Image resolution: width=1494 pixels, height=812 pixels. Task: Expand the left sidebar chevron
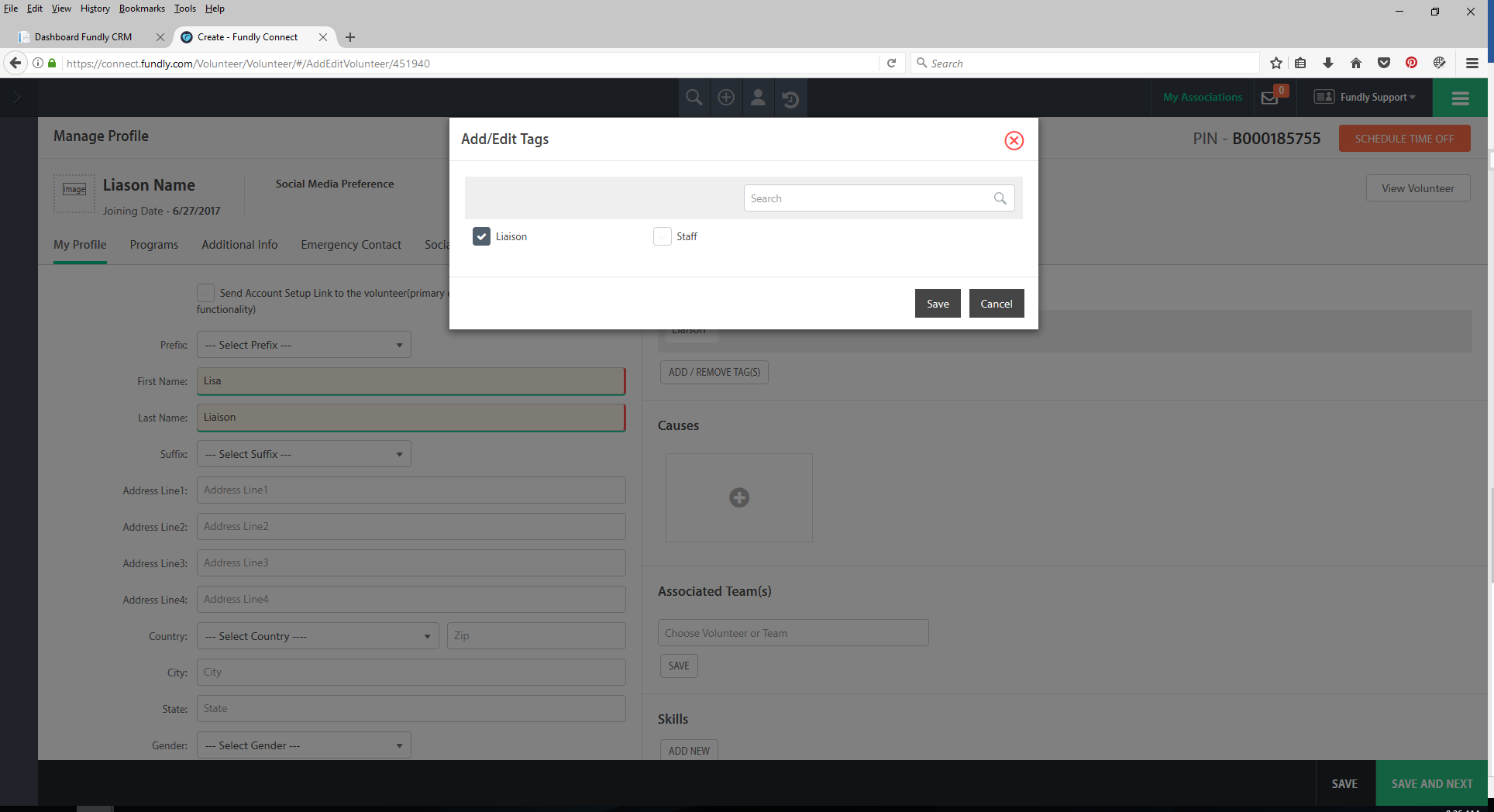[x=17, y=98]
